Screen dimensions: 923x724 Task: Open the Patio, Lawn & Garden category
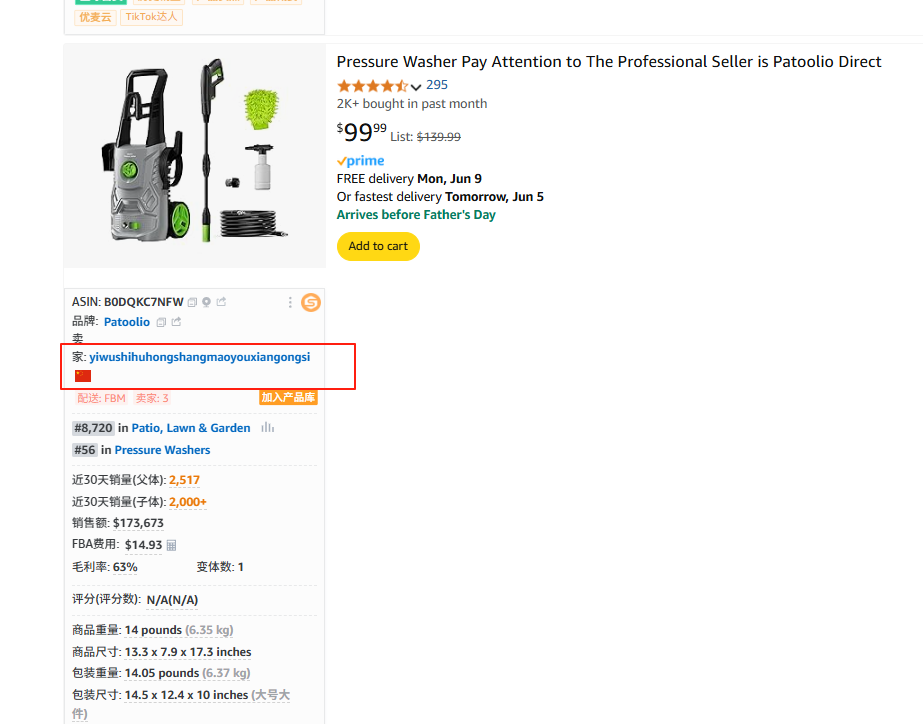[191, 428]
